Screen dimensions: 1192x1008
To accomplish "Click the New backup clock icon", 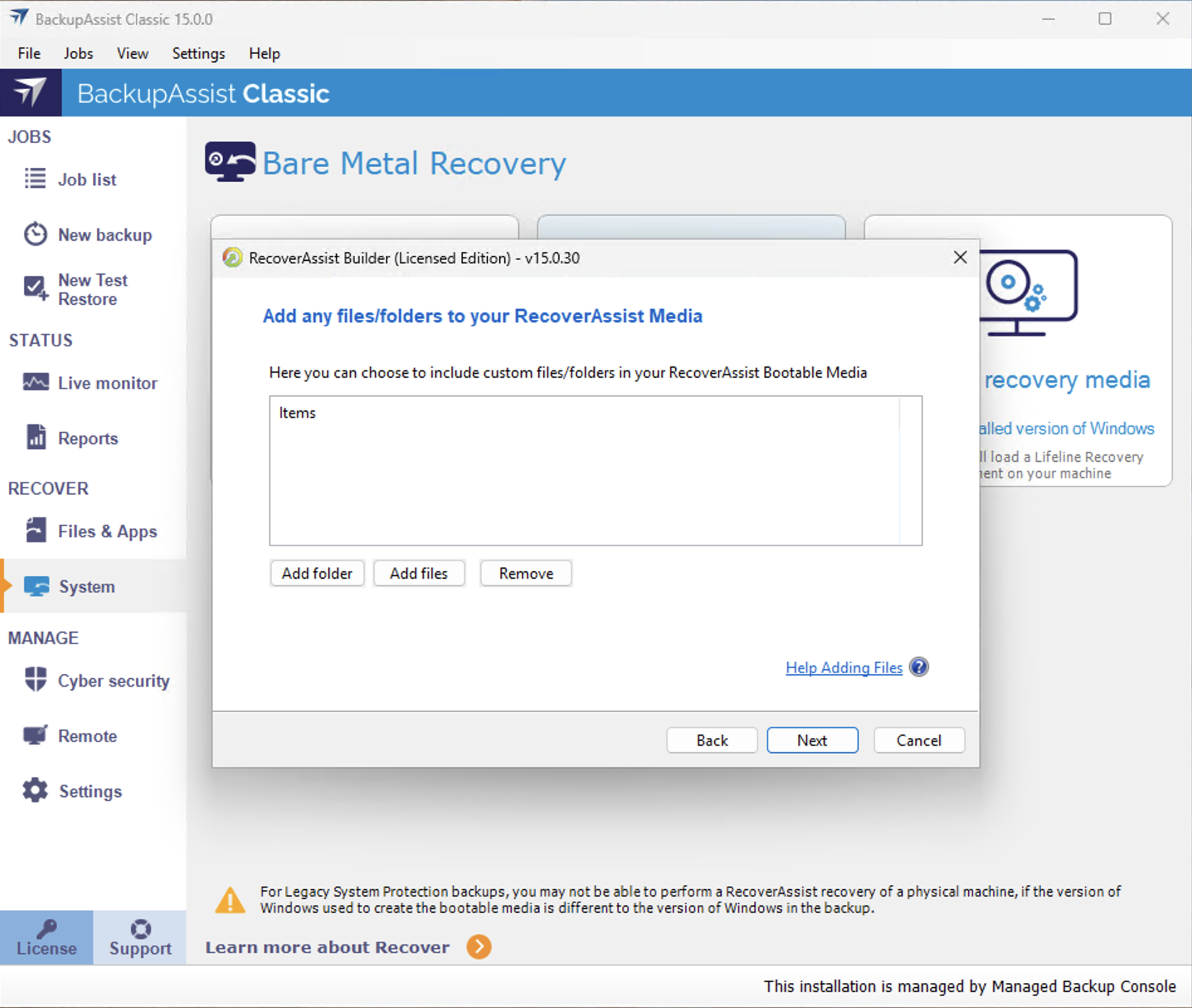I will click(35, 234).
